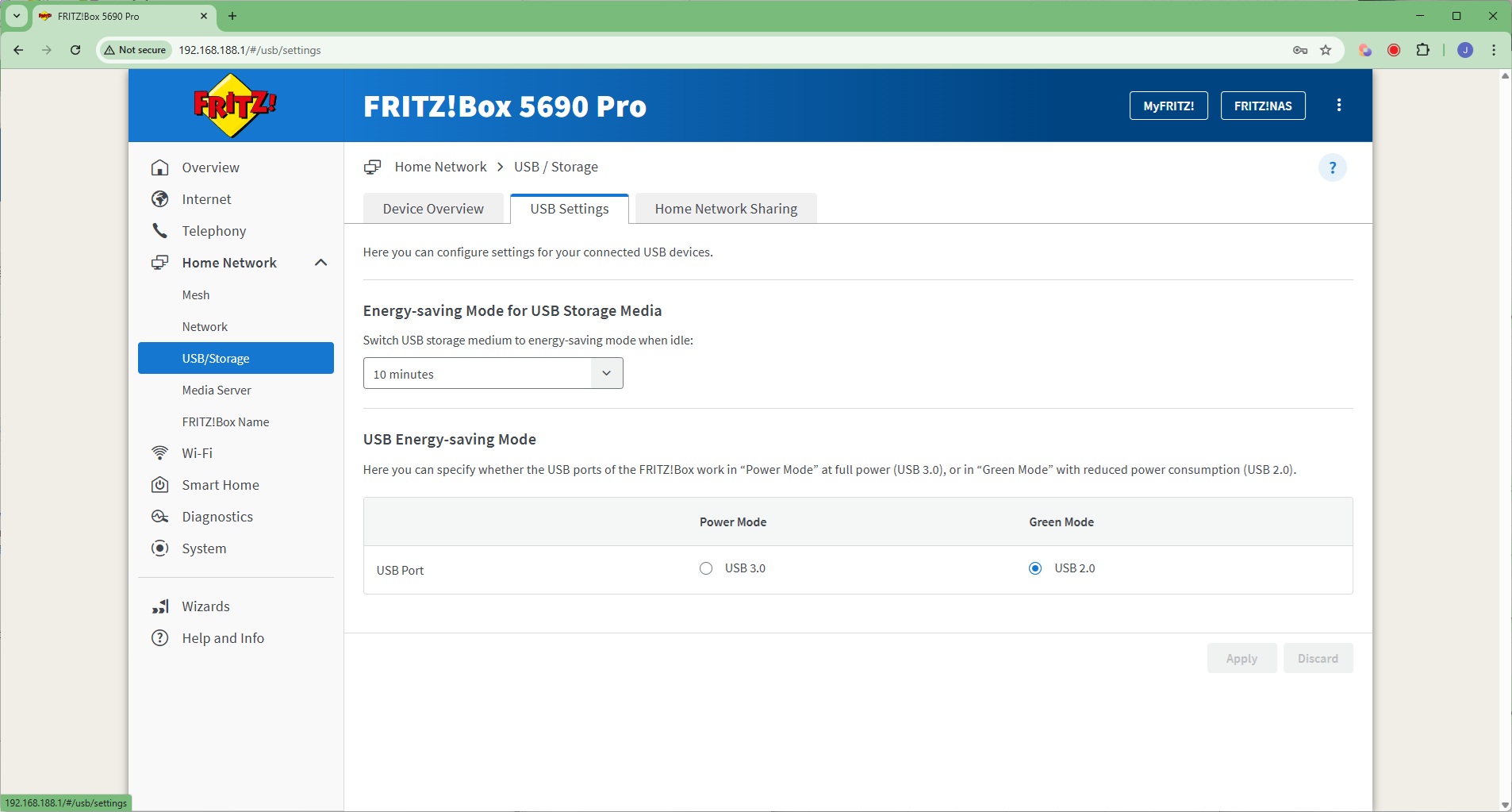Click the forward navigation arrow
The image size is (1512, 812).
[x=47, y=50]
